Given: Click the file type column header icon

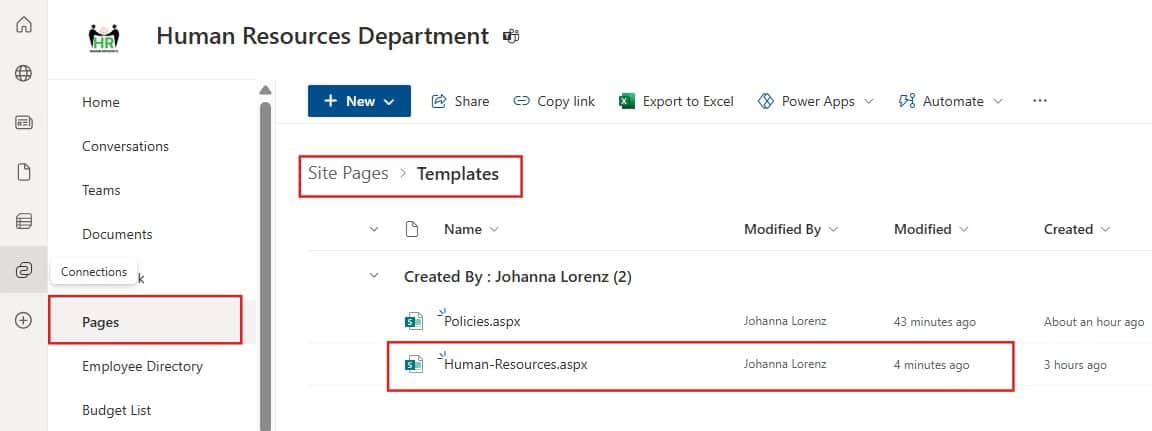Looking at the screenshot, I should pyautogui.click(x=413, y=229).
